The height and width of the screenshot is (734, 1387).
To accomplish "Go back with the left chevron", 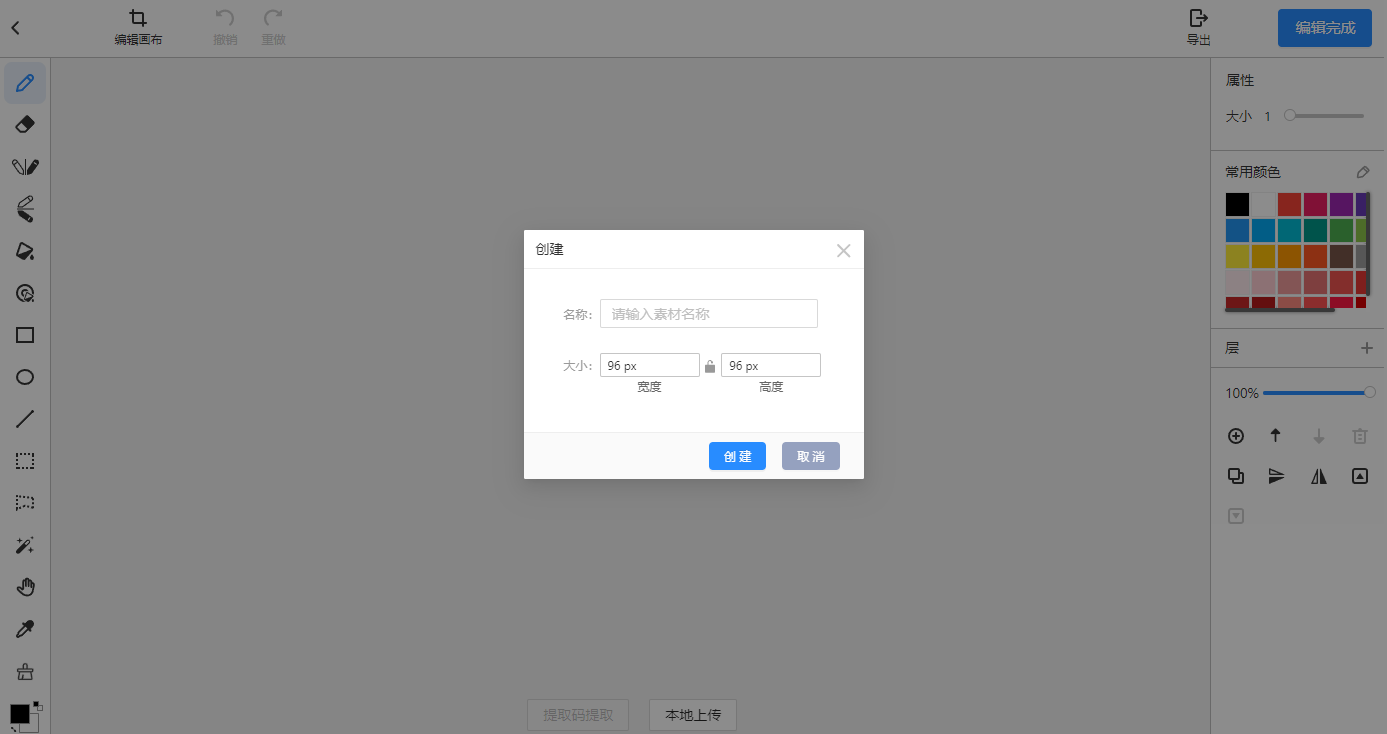I will [x=15, y=28].
